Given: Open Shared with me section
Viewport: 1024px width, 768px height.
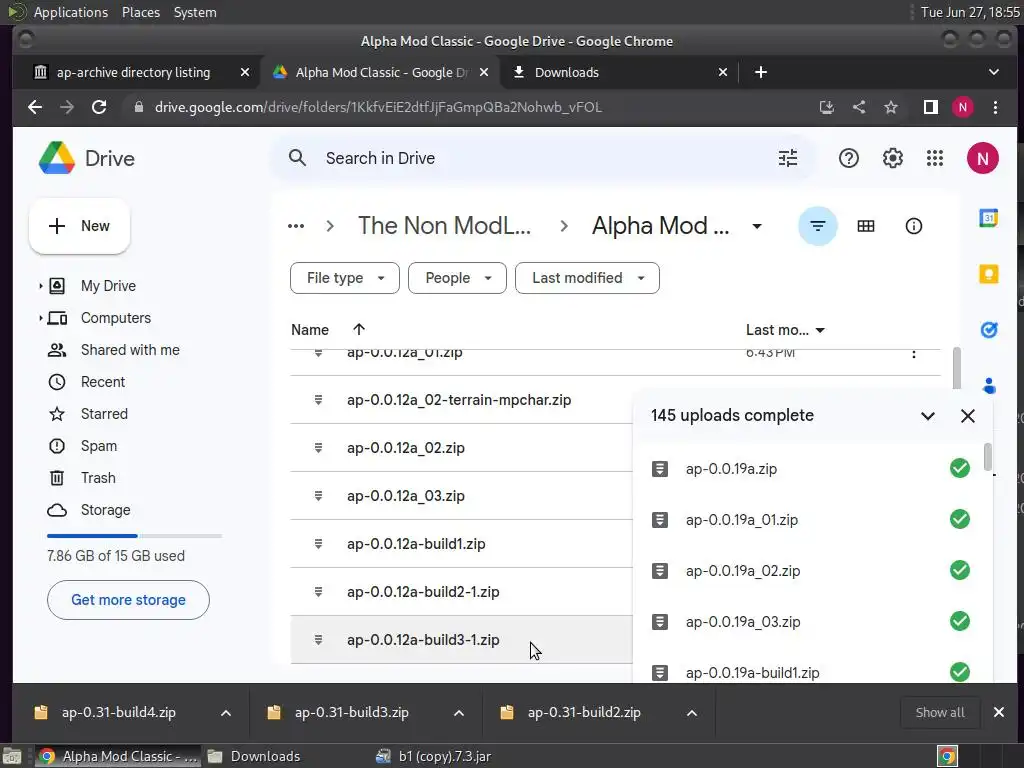Looking at the screenshot, I should coord(130,350).
